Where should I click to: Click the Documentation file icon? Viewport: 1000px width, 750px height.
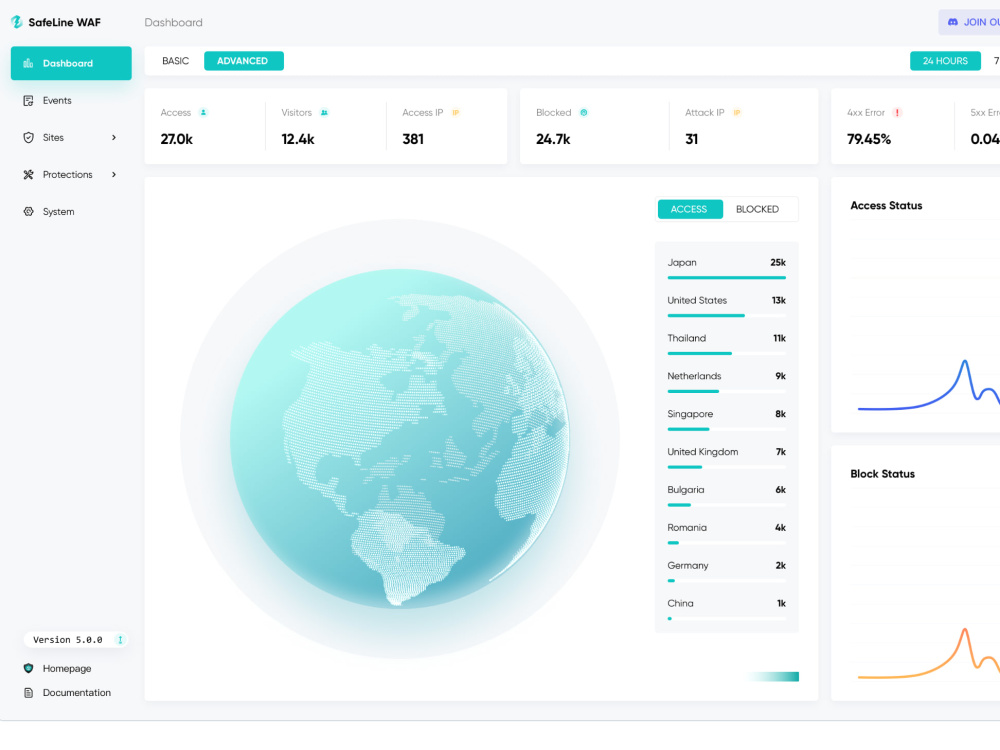tap(28, 693)
